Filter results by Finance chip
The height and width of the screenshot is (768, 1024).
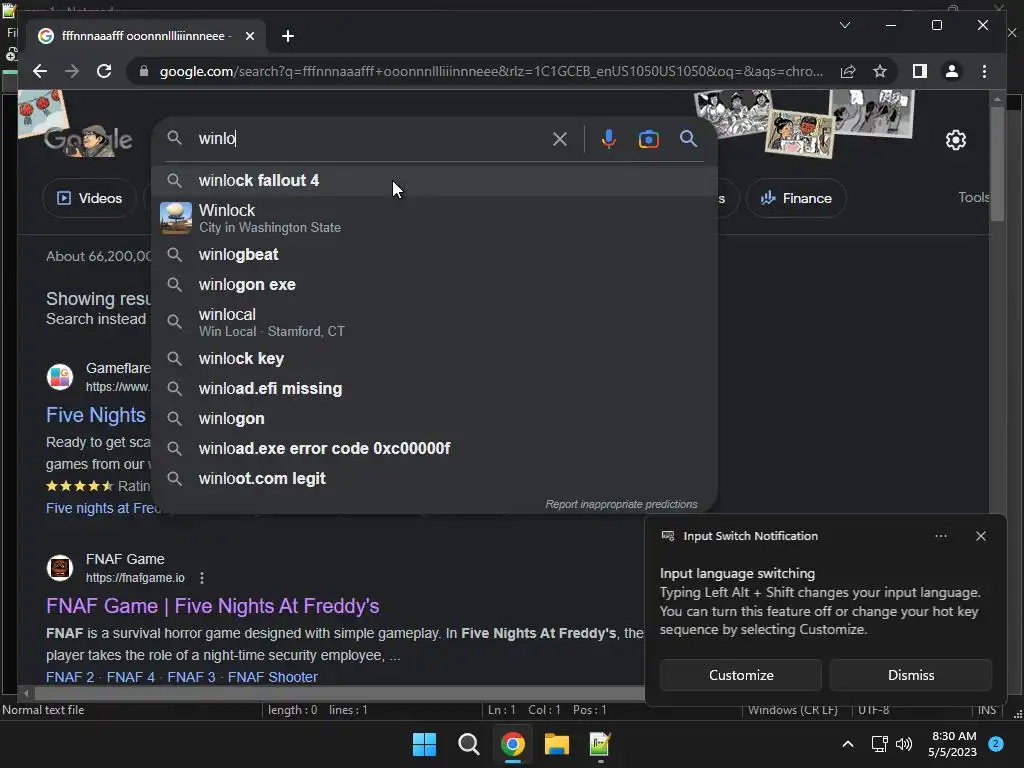pos(796,198)
